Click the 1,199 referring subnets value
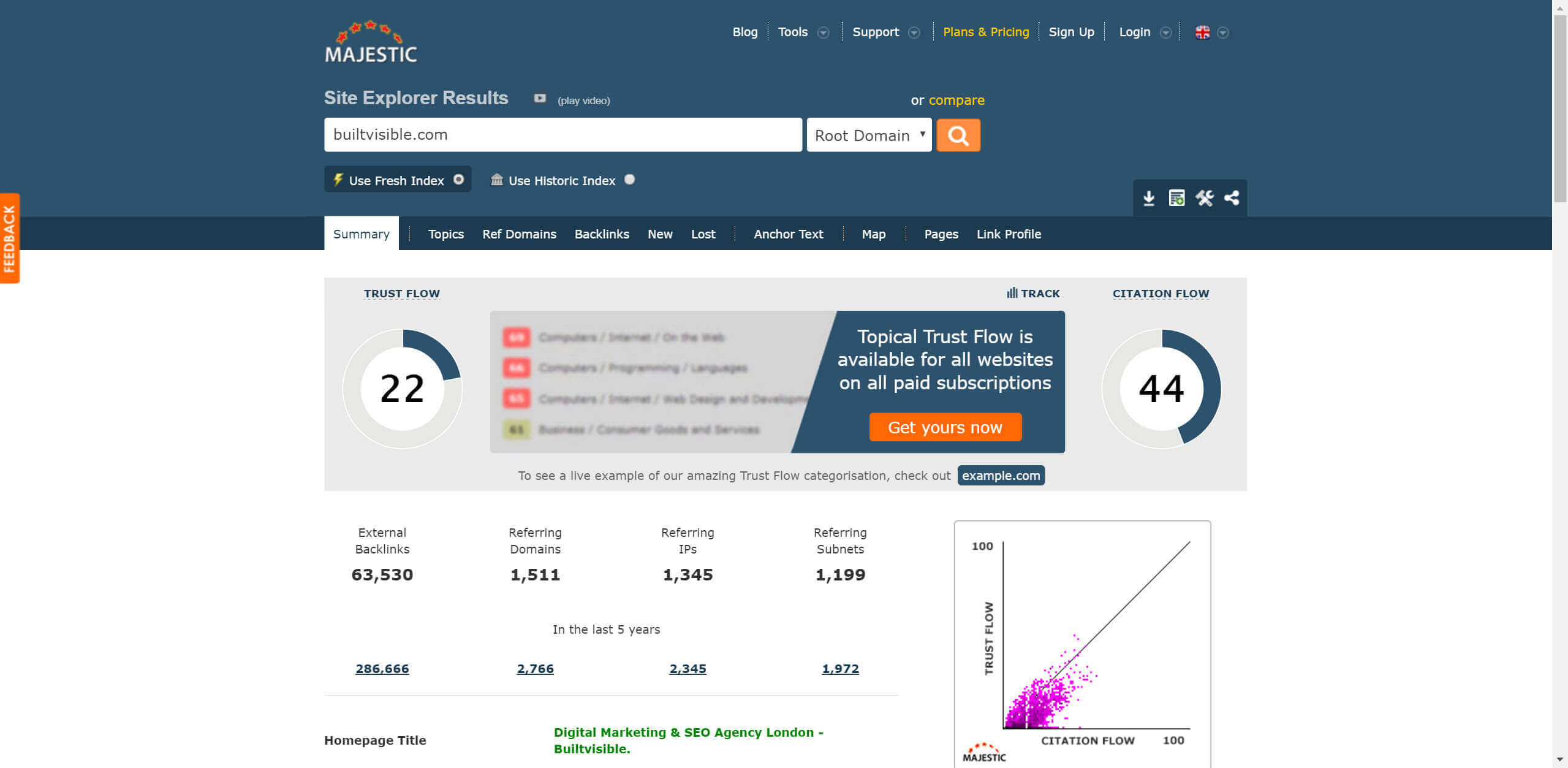 840,574
